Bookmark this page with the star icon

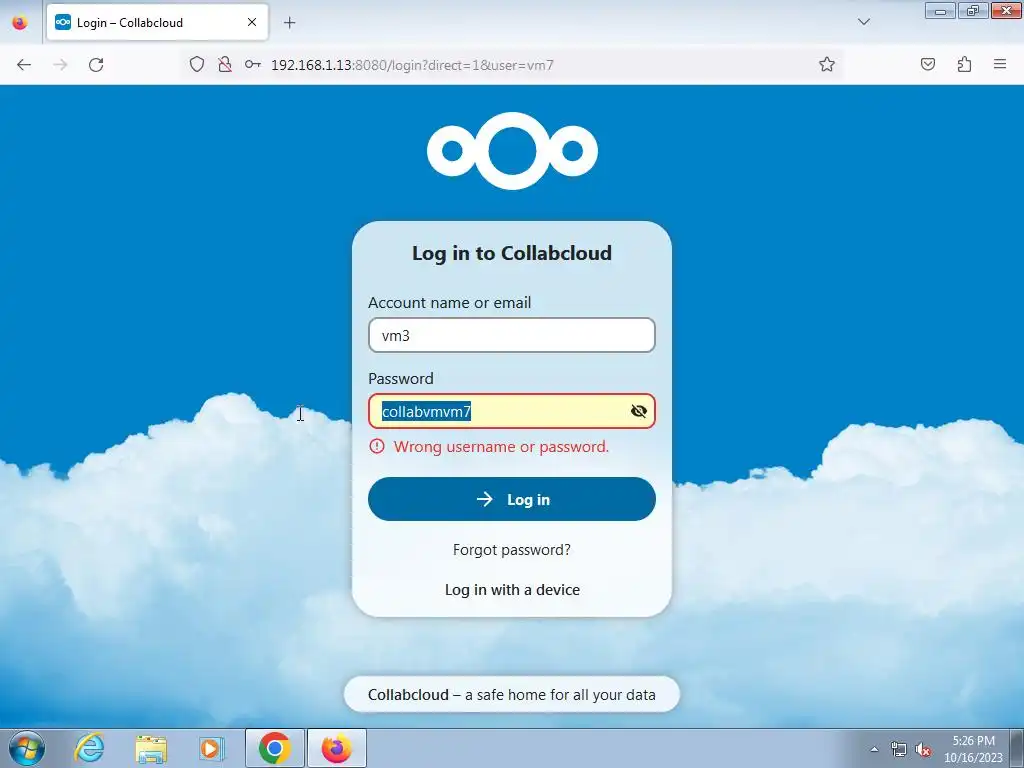tap(827, 64)
